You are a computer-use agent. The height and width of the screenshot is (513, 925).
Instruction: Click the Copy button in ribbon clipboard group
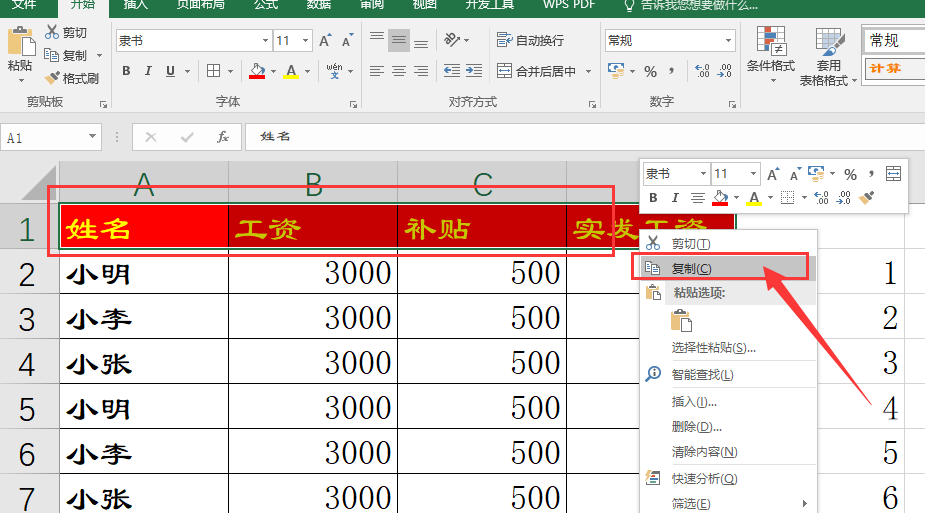pos(66,55)
